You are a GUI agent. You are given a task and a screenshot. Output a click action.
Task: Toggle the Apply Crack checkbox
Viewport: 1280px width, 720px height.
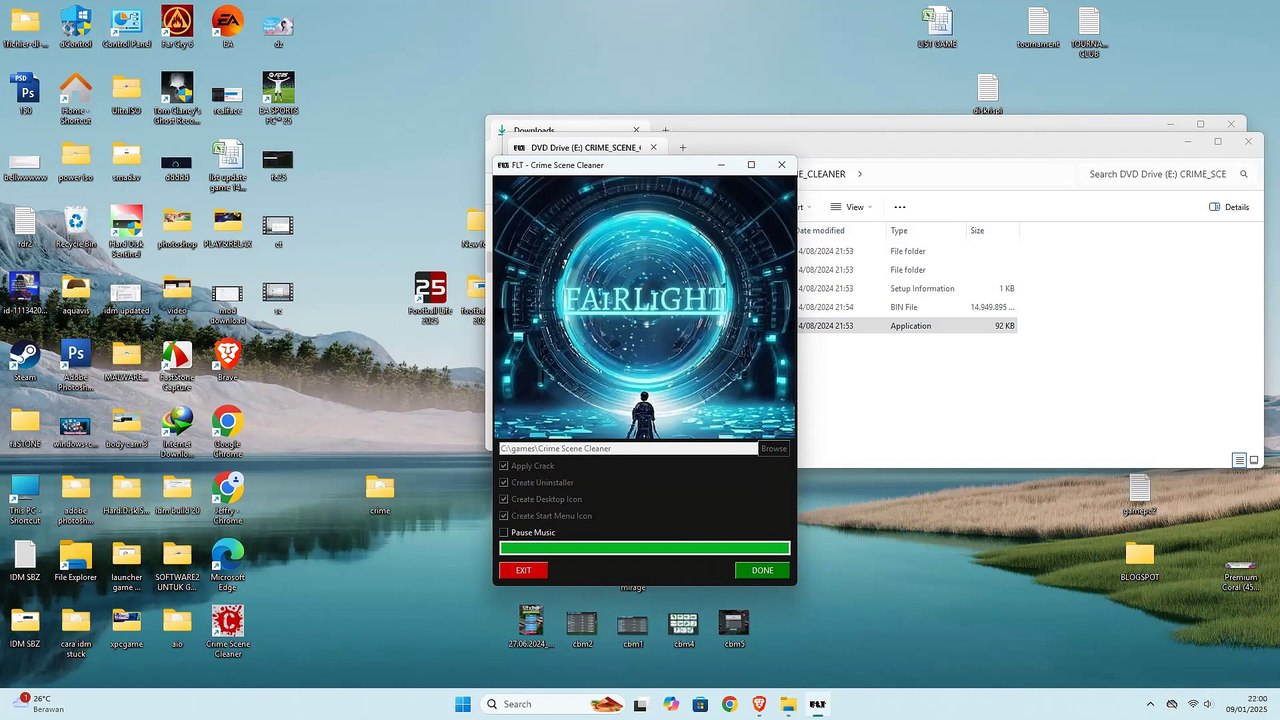(x=504, y=466)
